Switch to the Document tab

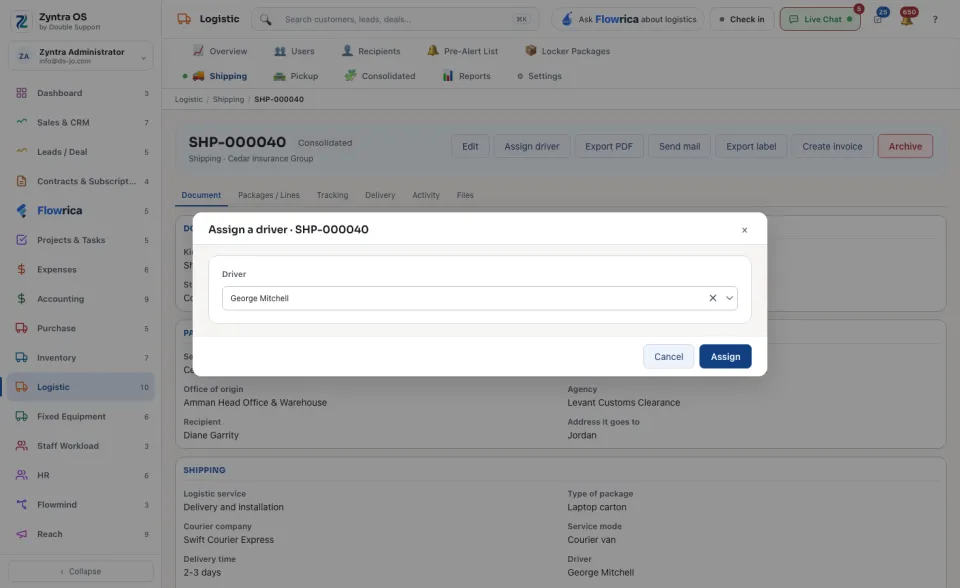(x=201, y=195)
